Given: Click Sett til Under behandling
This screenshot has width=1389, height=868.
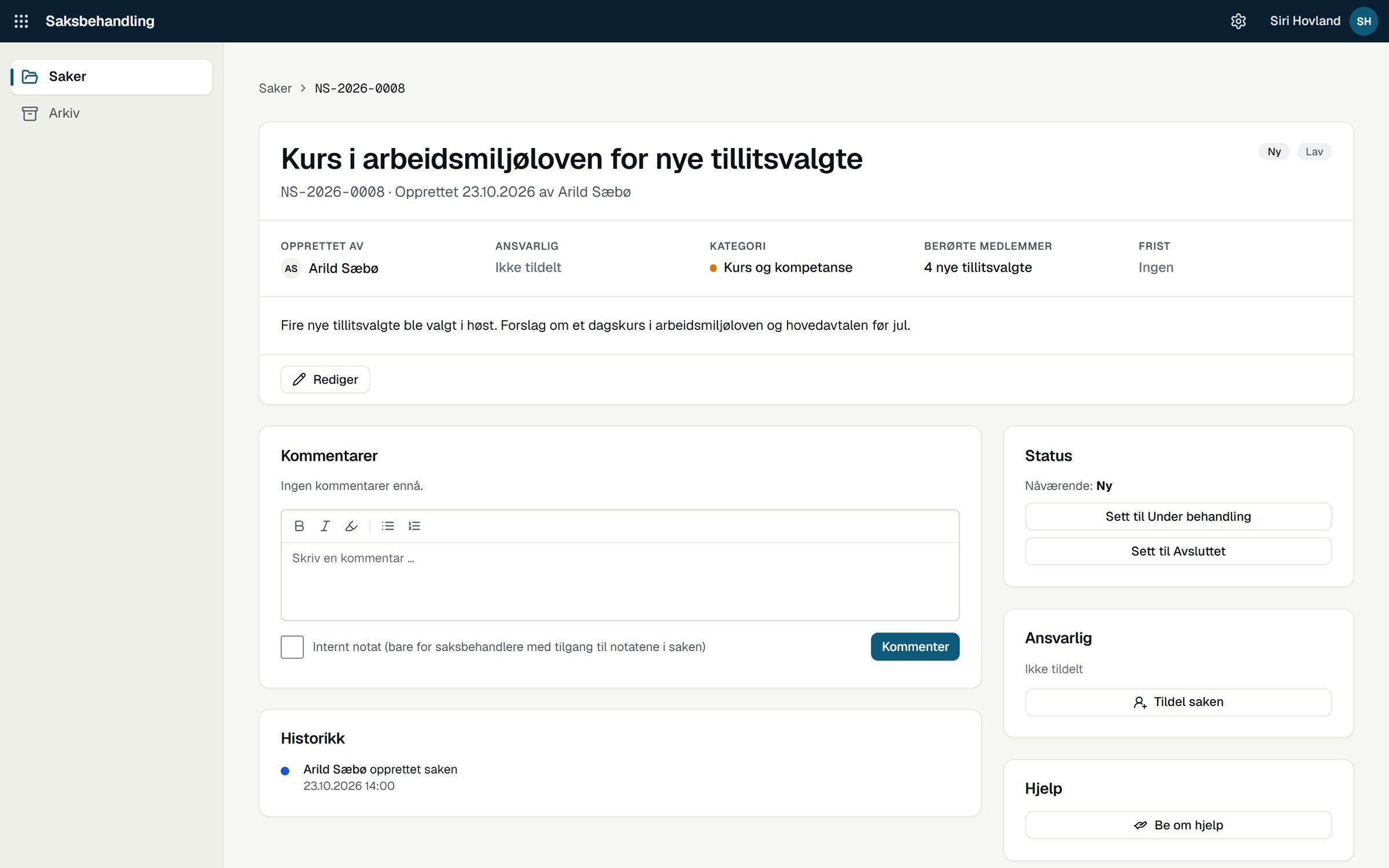Looking at the screenshot, I should click(x=1178, y=517).
